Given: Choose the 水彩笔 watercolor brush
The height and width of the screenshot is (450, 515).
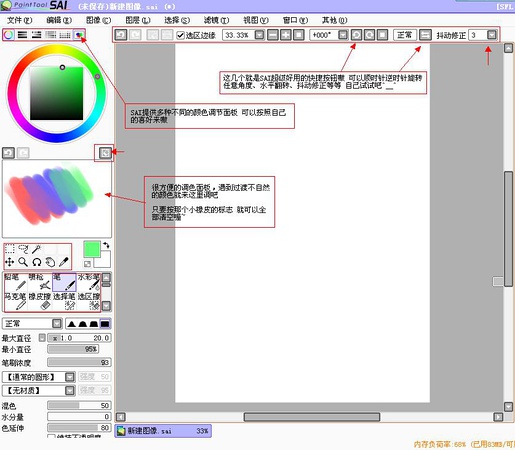Looking at the screenshot, I should 89,282.
